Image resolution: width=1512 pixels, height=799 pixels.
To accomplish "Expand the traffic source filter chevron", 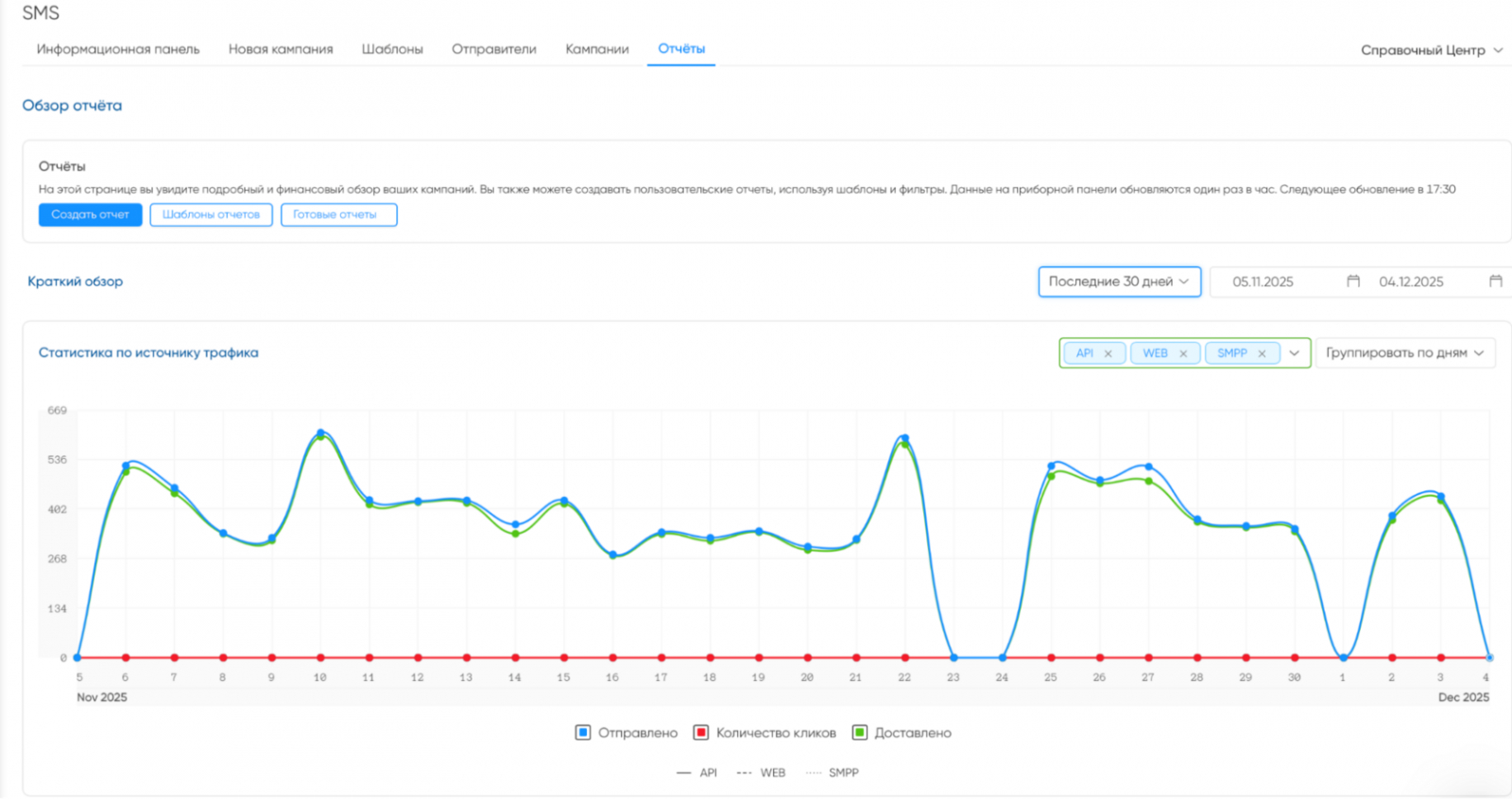I will coord(1294,353).
